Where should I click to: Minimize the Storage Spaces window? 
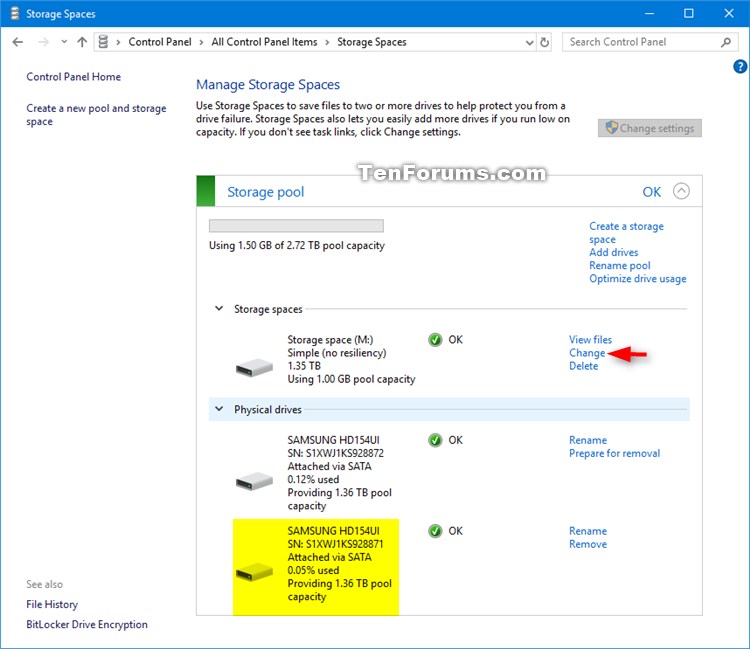point(649,13)
